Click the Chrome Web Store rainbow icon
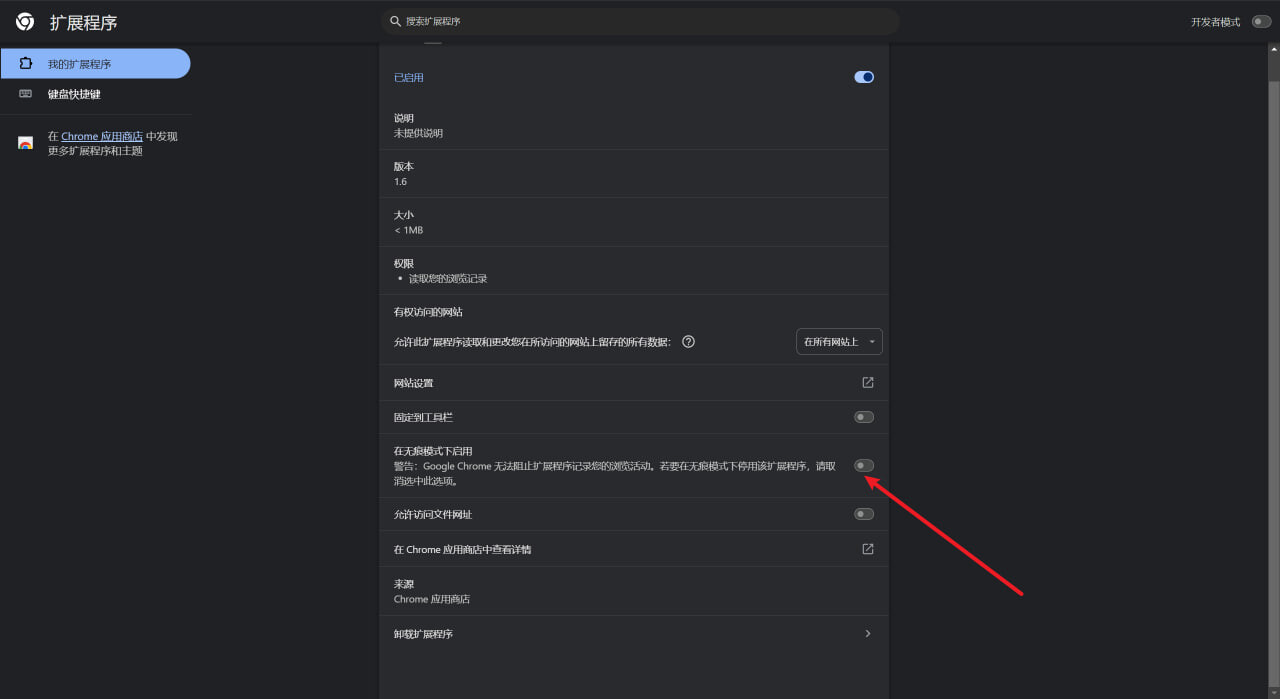The width and height of the screenshot is (1280, 699). click(26, 143)
